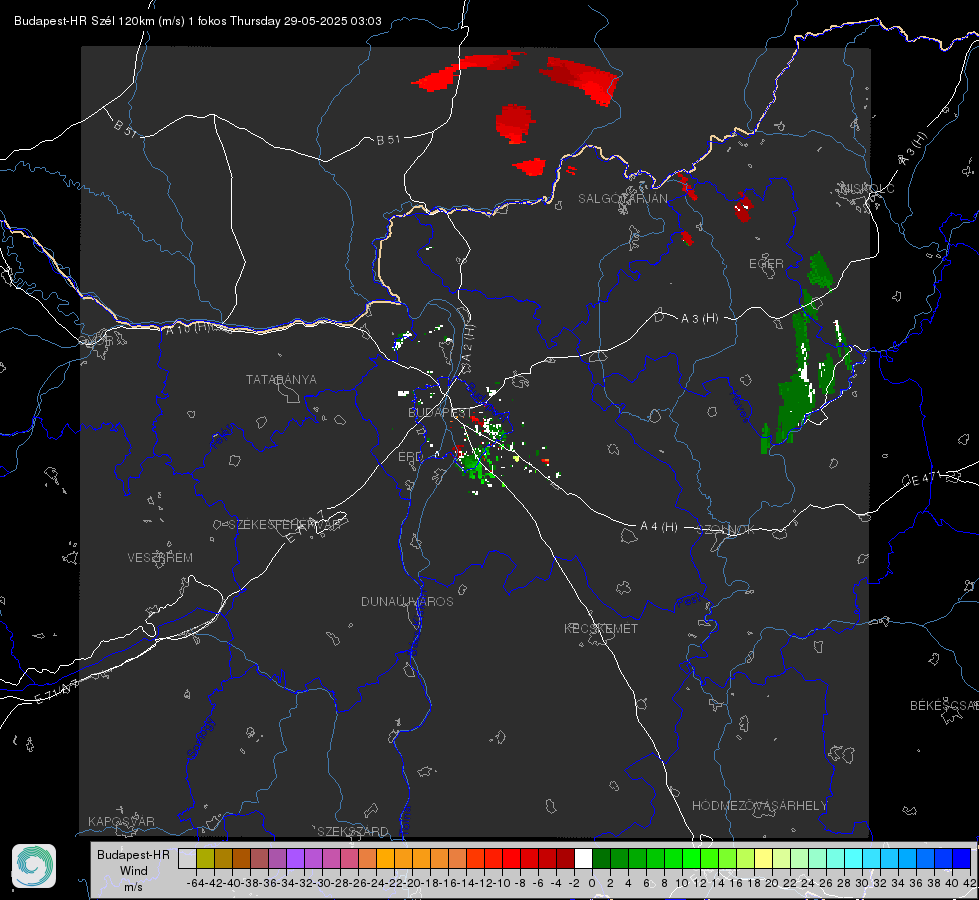Click the VESZPRÉM city label
Screen dimensions: 979x900
tap(160, 557)
